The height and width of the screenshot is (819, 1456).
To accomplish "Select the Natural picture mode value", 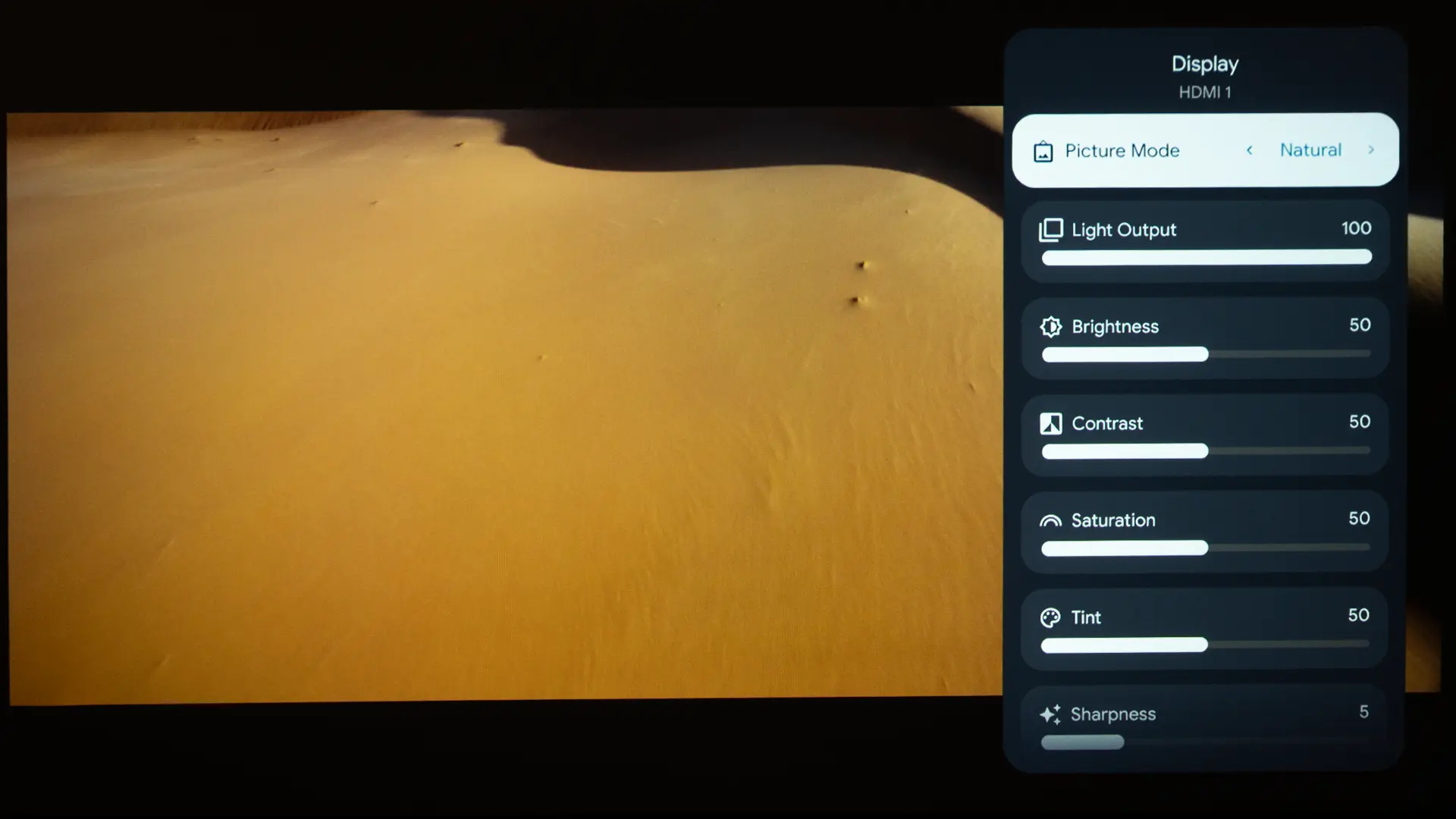I will (1310, 150).
